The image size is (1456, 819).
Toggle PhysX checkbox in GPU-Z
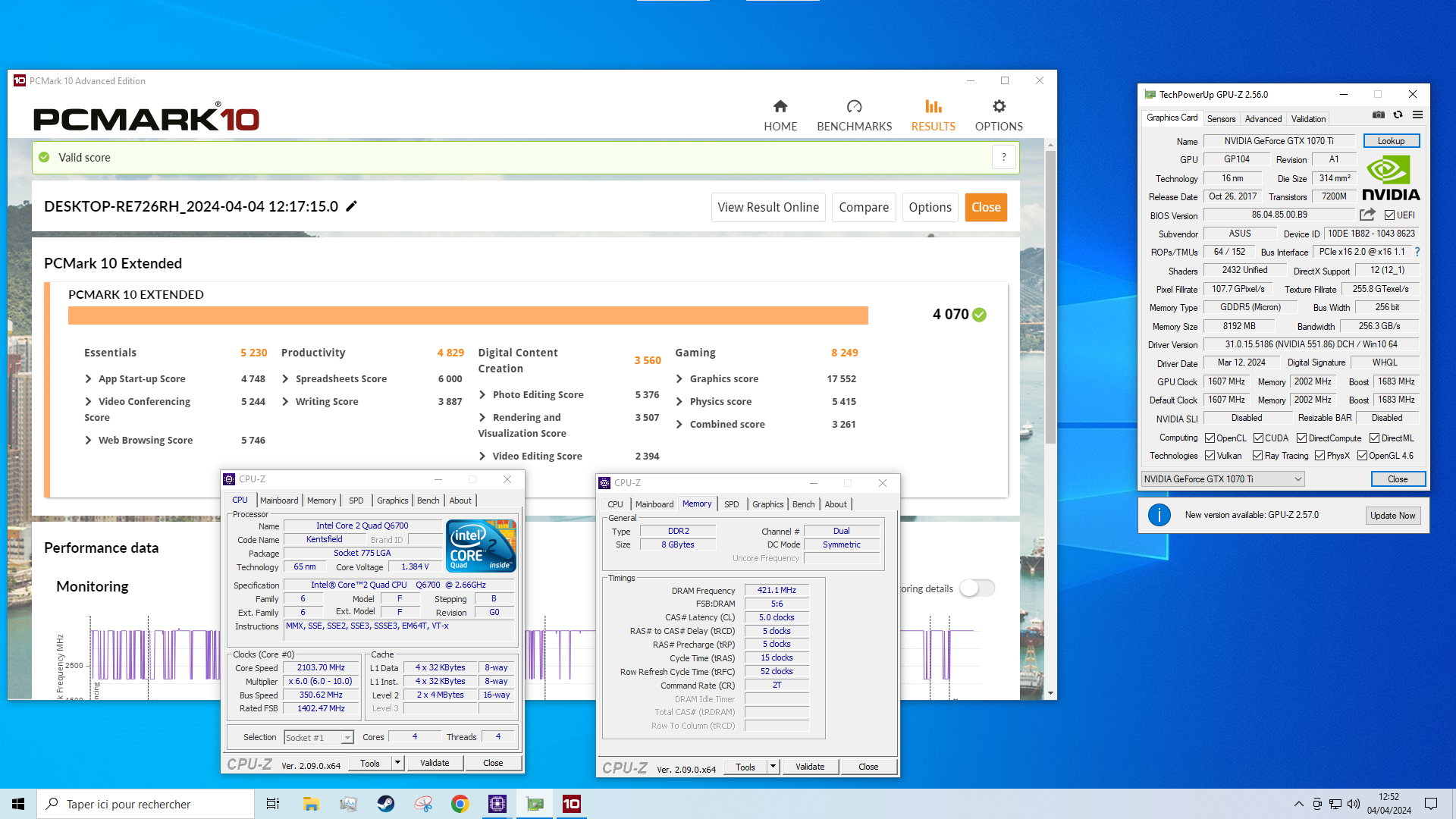[x=1319, y=456]
